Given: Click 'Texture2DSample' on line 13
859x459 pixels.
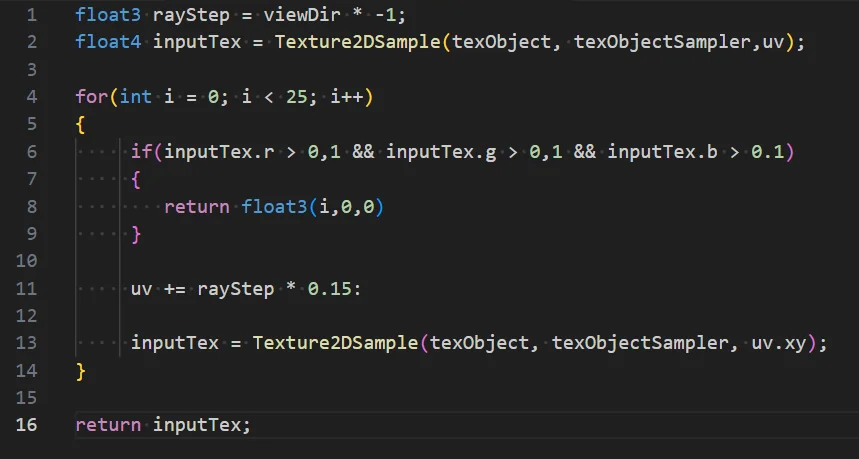Looking at the screenshot, I should click(335, 343).
